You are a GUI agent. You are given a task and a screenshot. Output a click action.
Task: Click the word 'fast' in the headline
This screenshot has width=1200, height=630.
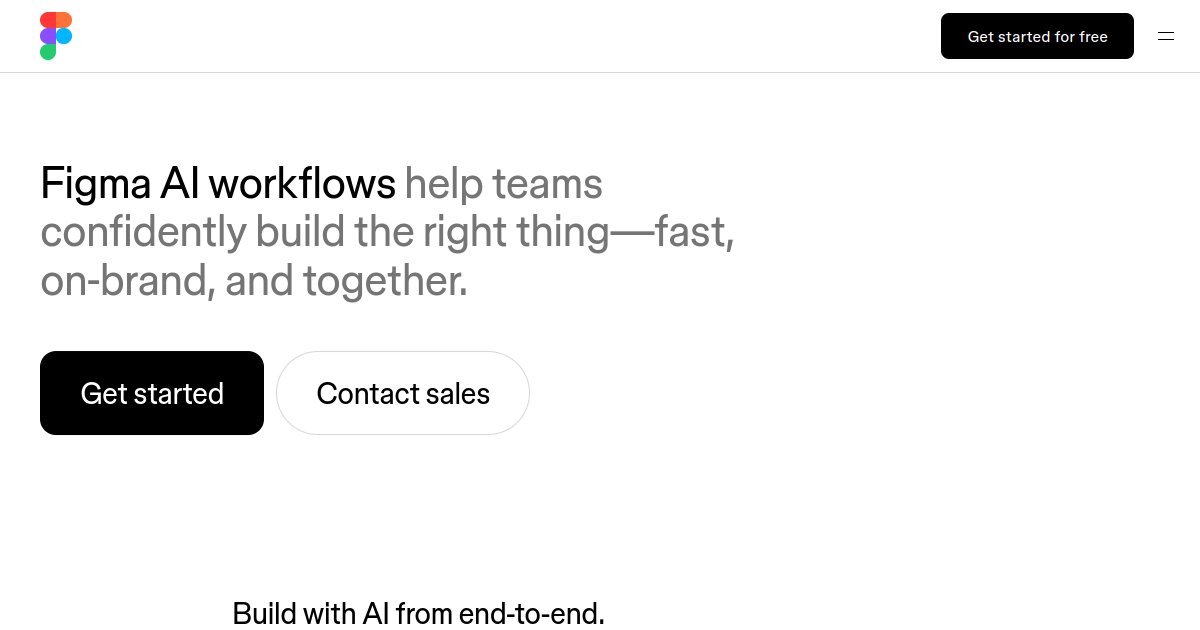(x=689, y=233)
